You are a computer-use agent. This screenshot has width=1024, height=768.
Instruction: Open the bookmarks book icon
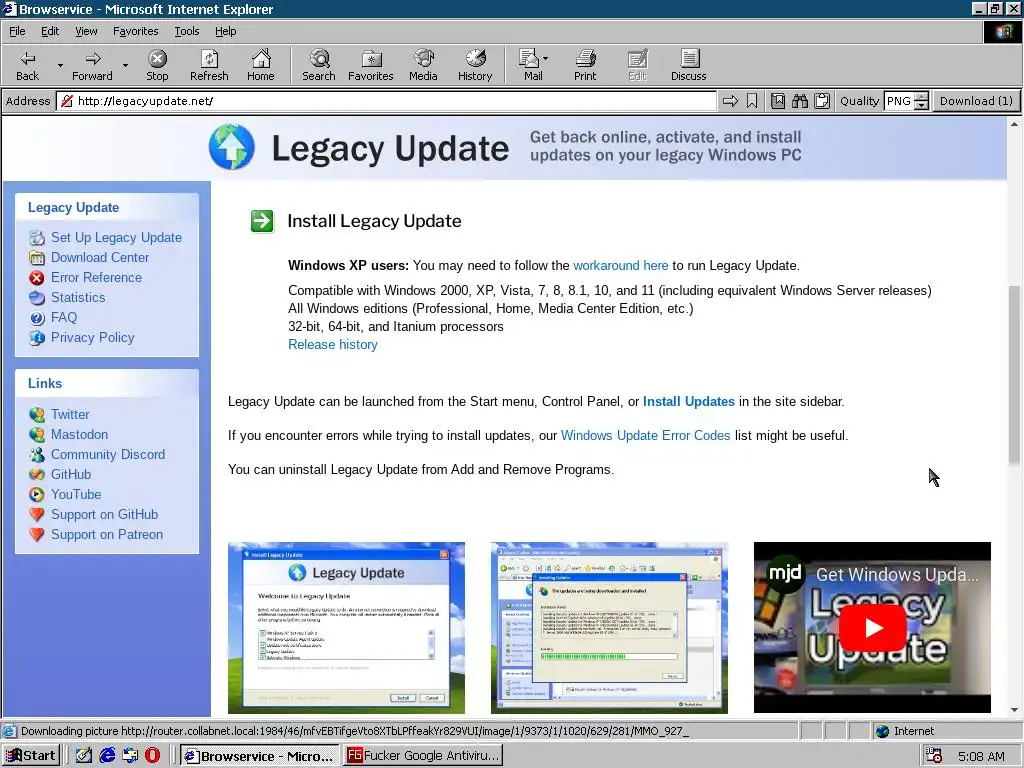[x=778, y=101]
